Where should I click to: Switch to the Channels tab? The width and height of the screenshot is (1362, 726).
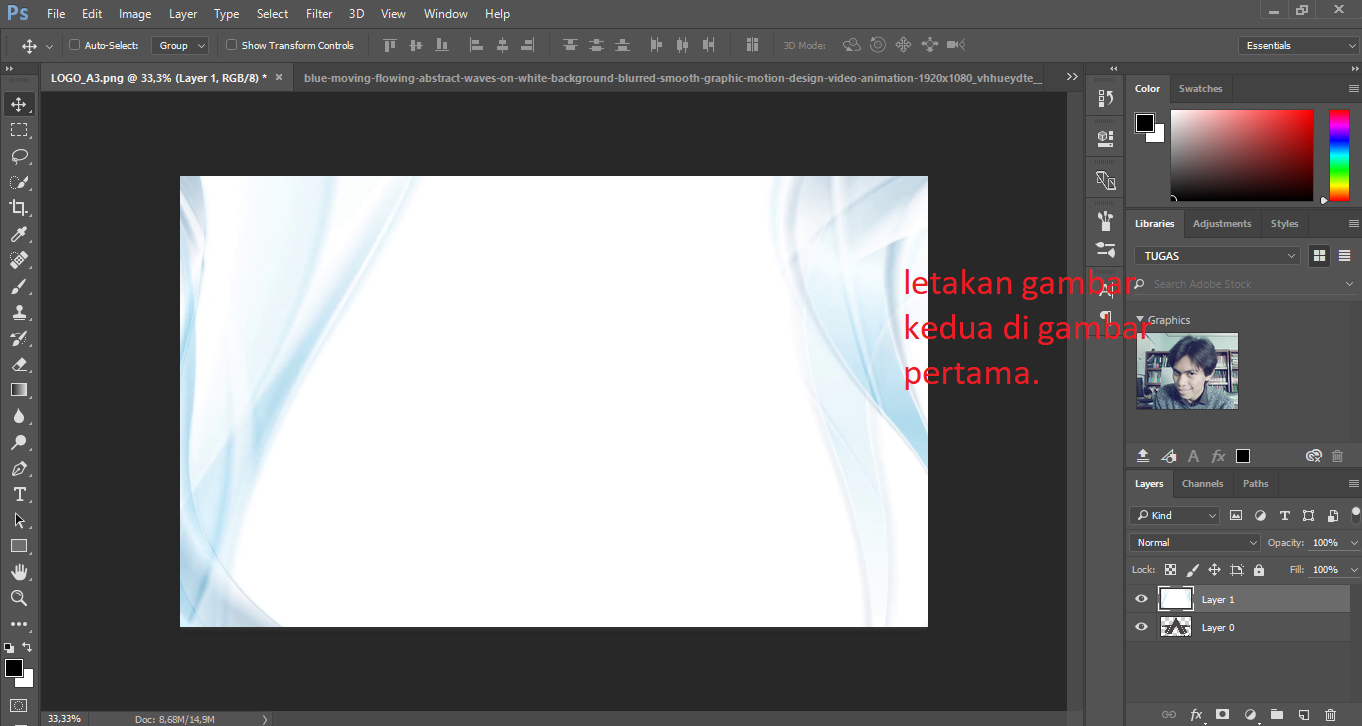(x=1202, y=483)
